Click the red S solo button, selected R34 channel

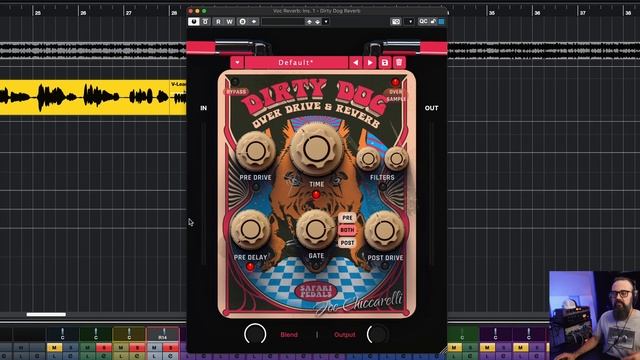(171, 347)
